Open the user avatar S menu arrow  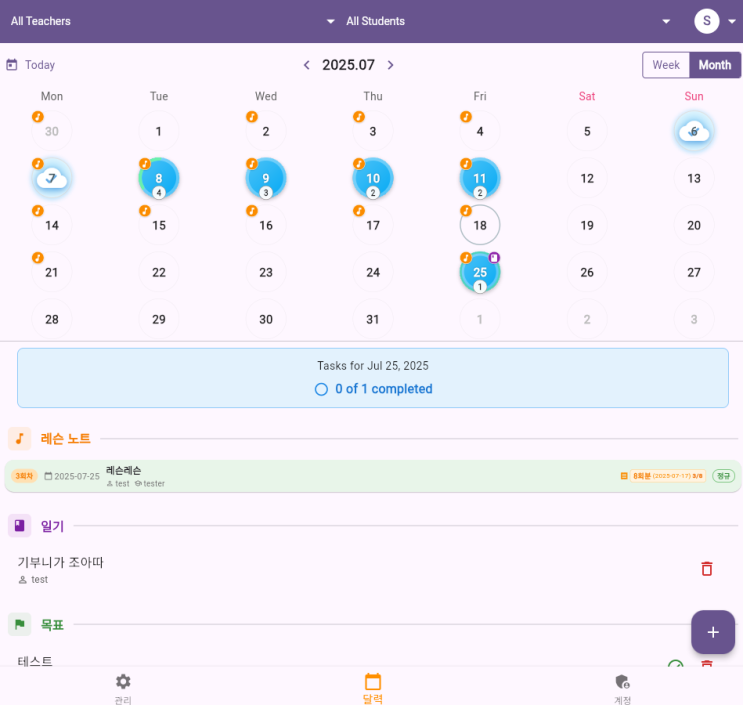(732, 21)
